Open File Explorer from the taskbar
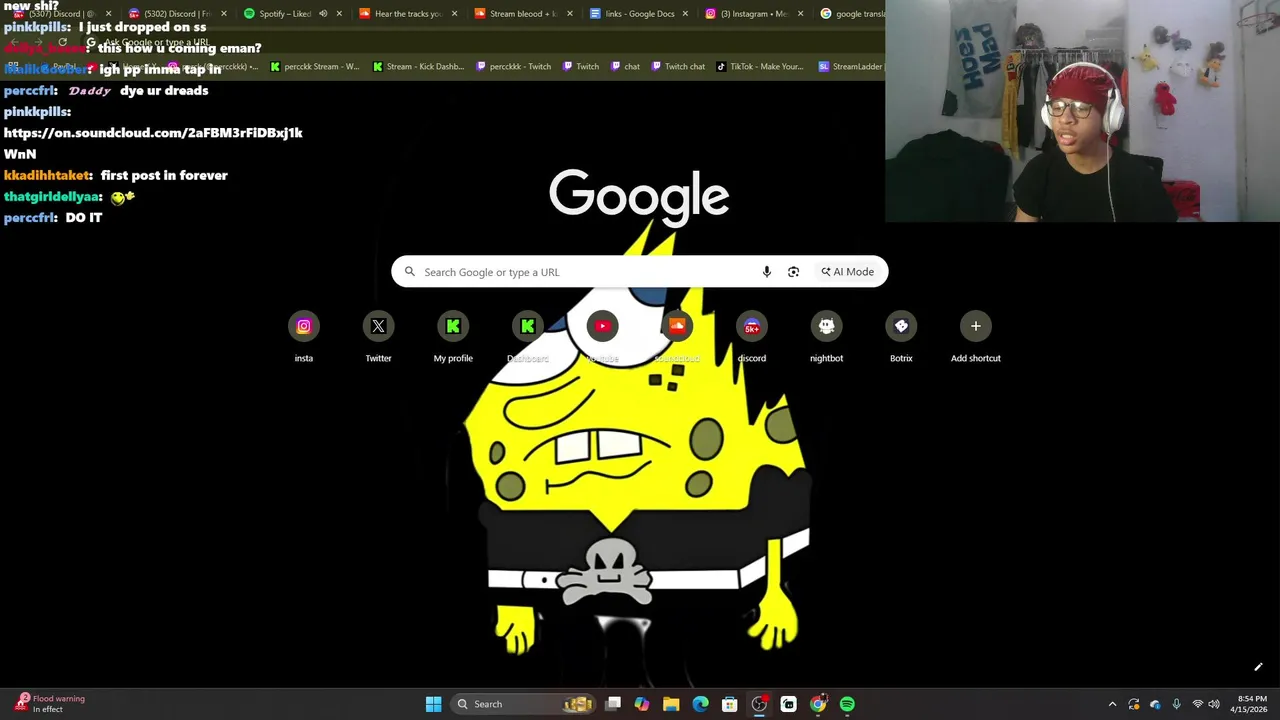This screenshot has width=1280, height=720. 671,704
